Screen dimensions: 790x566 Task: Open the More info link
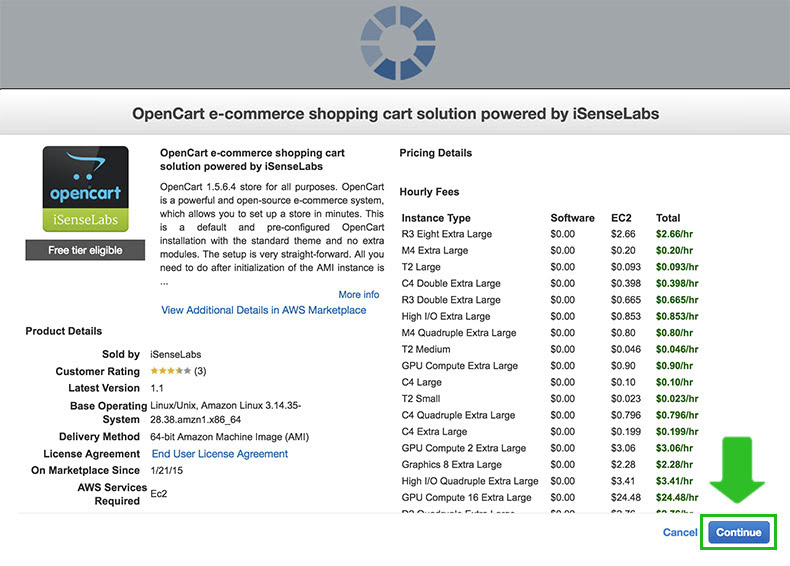pos(359,294)
